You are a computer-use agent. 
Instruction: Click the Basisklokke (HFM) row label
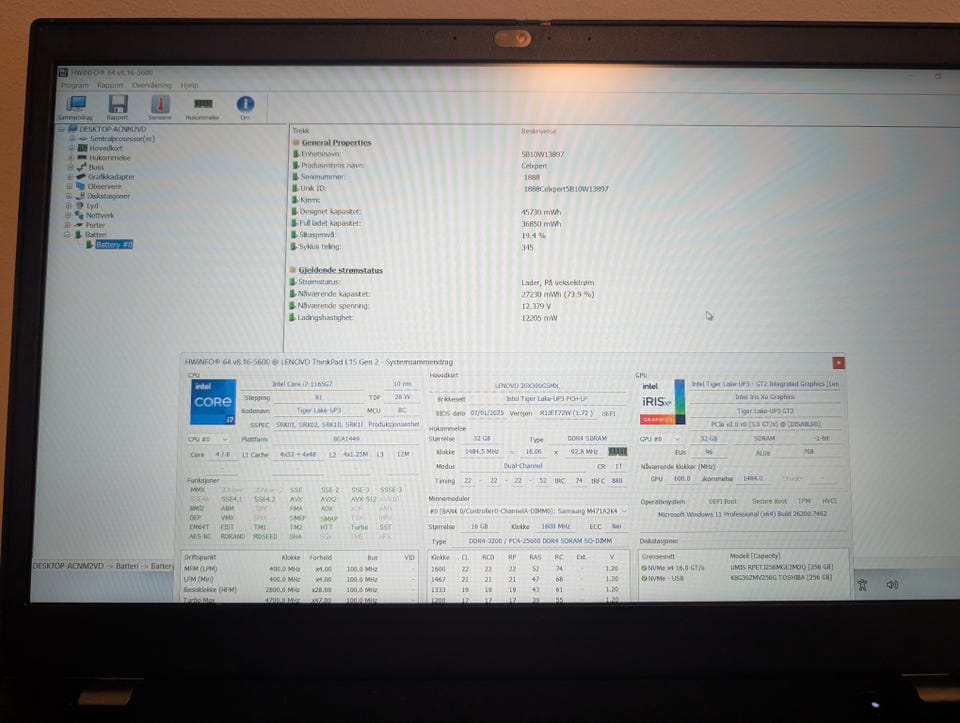click(x=210, y=590)
